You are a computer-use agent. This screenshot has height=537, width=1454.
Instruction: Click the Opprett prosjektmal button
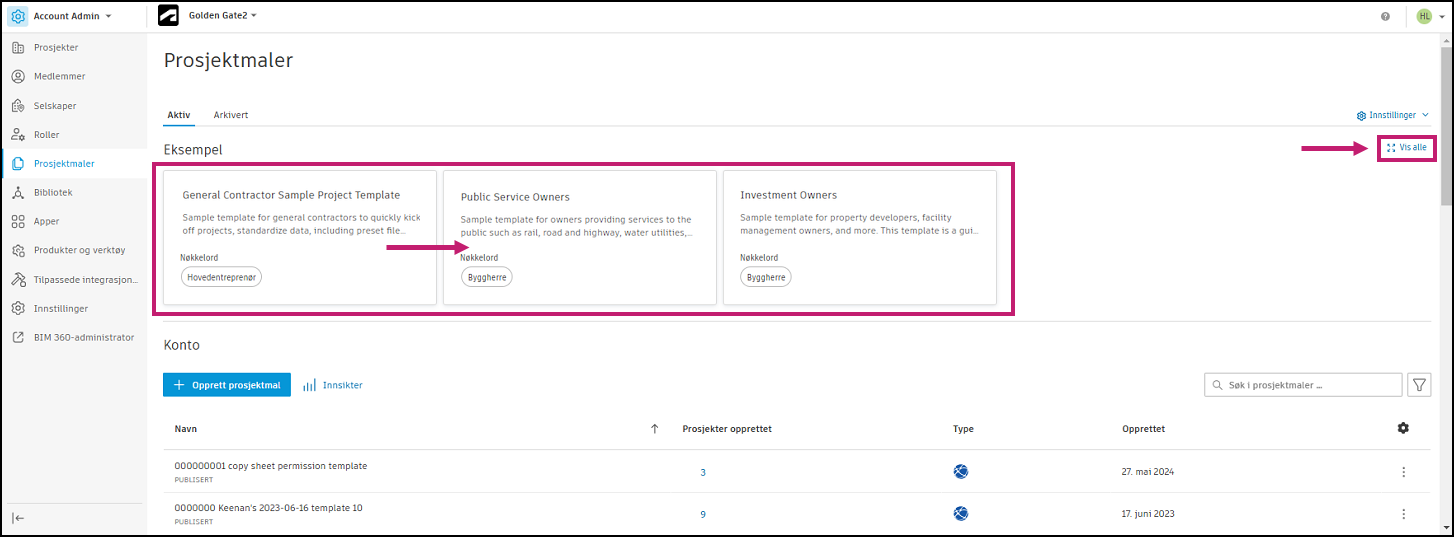point(227,385)
